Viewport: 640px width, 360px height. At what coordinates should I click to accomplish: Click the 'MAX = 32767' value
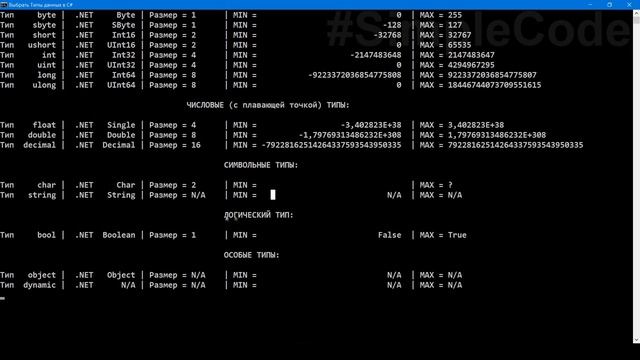click(445, 35)
